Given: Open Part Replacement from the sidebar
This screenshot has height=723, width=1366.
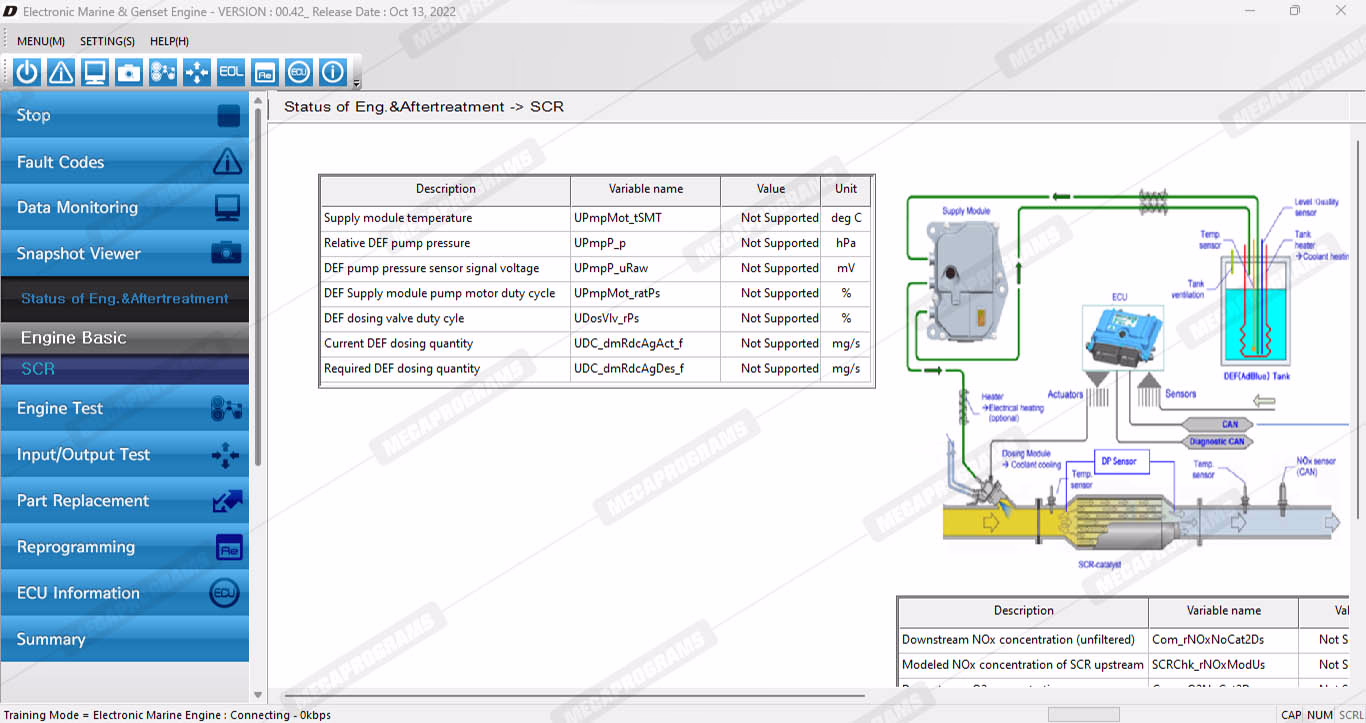Looking at the screenshot, I should pos(124,501).
